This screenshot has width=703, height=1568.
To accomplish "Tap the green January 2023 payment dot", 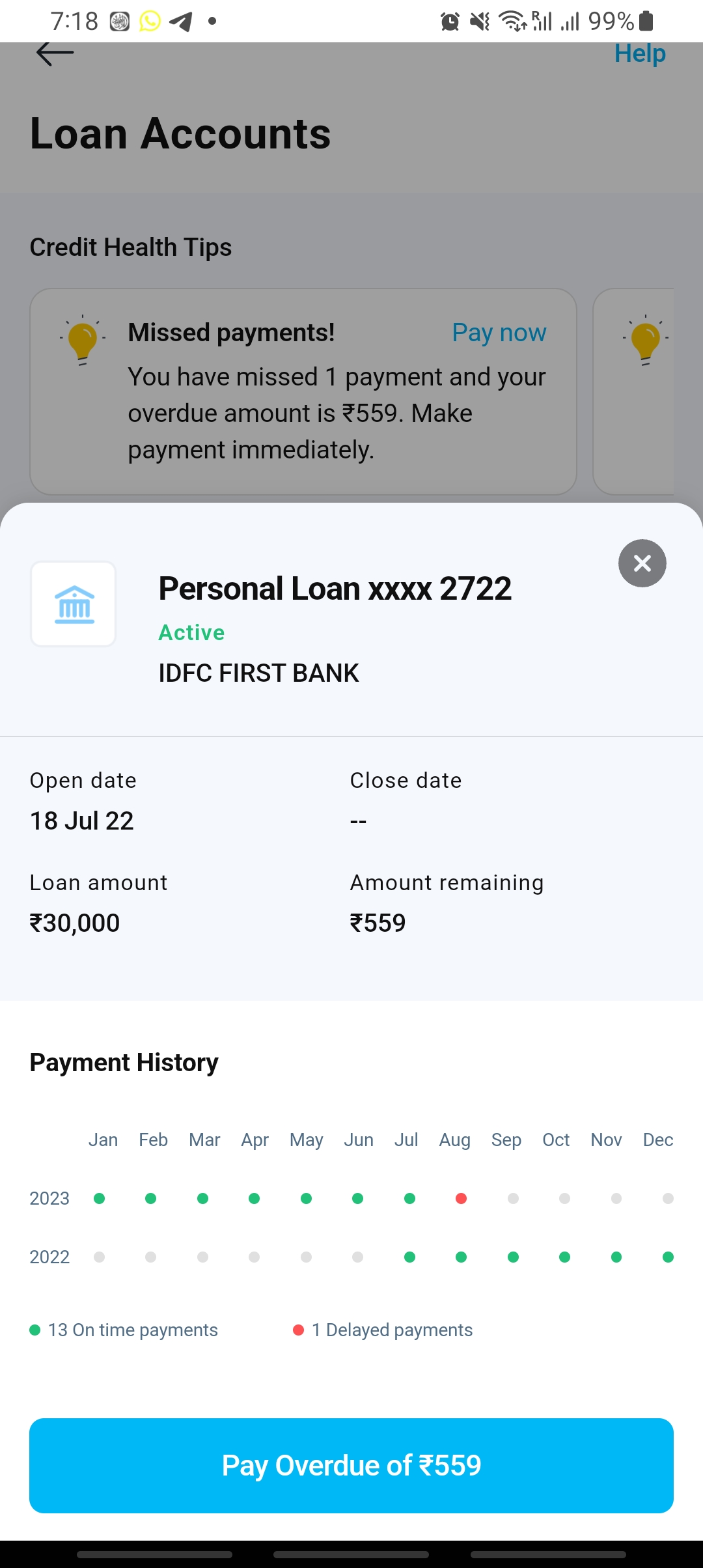I will (x=99, y=1198).
